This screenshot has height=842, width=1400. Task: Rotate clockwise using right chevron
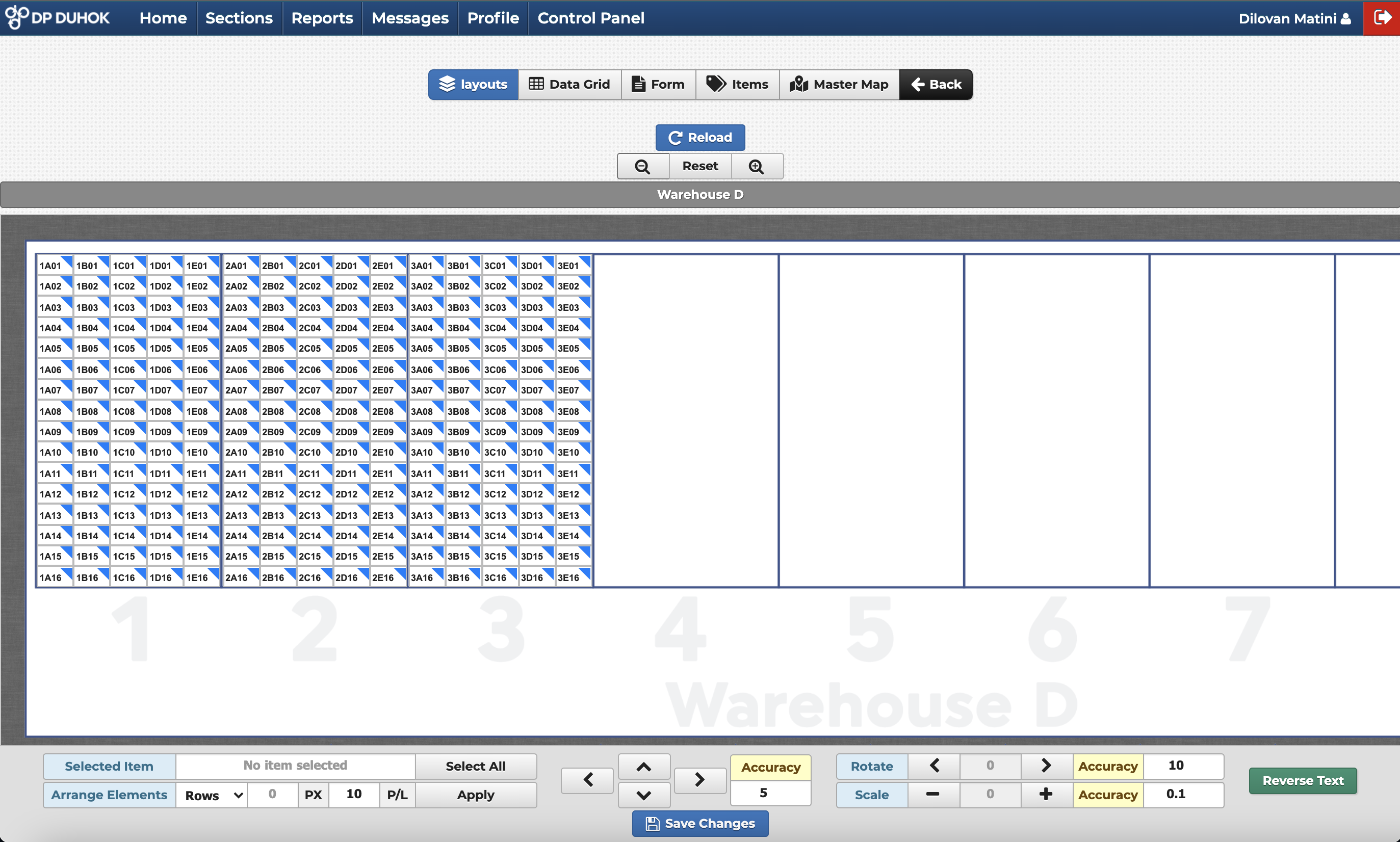[1047, 766]
